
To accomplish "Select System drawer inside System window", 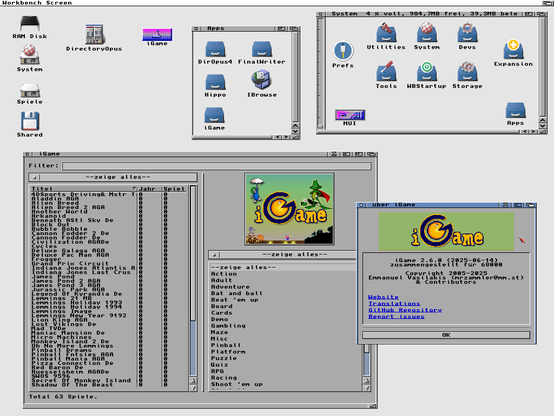I will click(427, 36).
